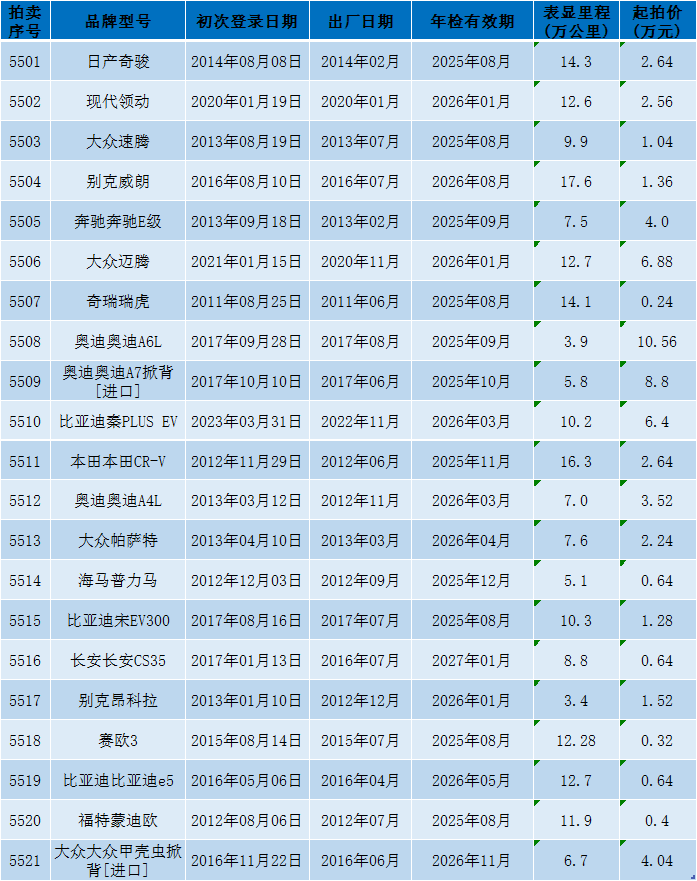This screenshot has height=881, width=697.
Task: Select the cell 大众迈腾
Action: [118, 261]
